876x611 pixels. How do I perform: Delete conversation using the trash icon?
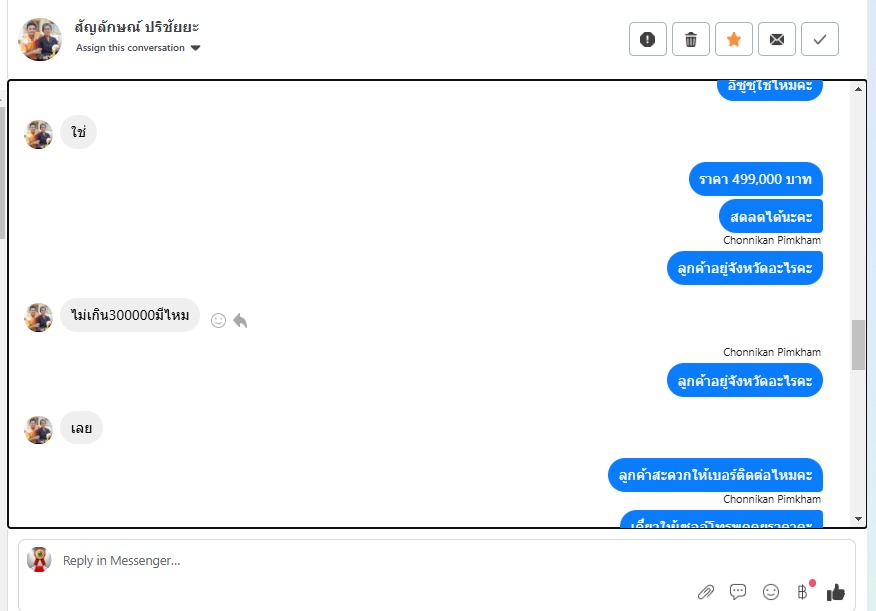point(691,39)
